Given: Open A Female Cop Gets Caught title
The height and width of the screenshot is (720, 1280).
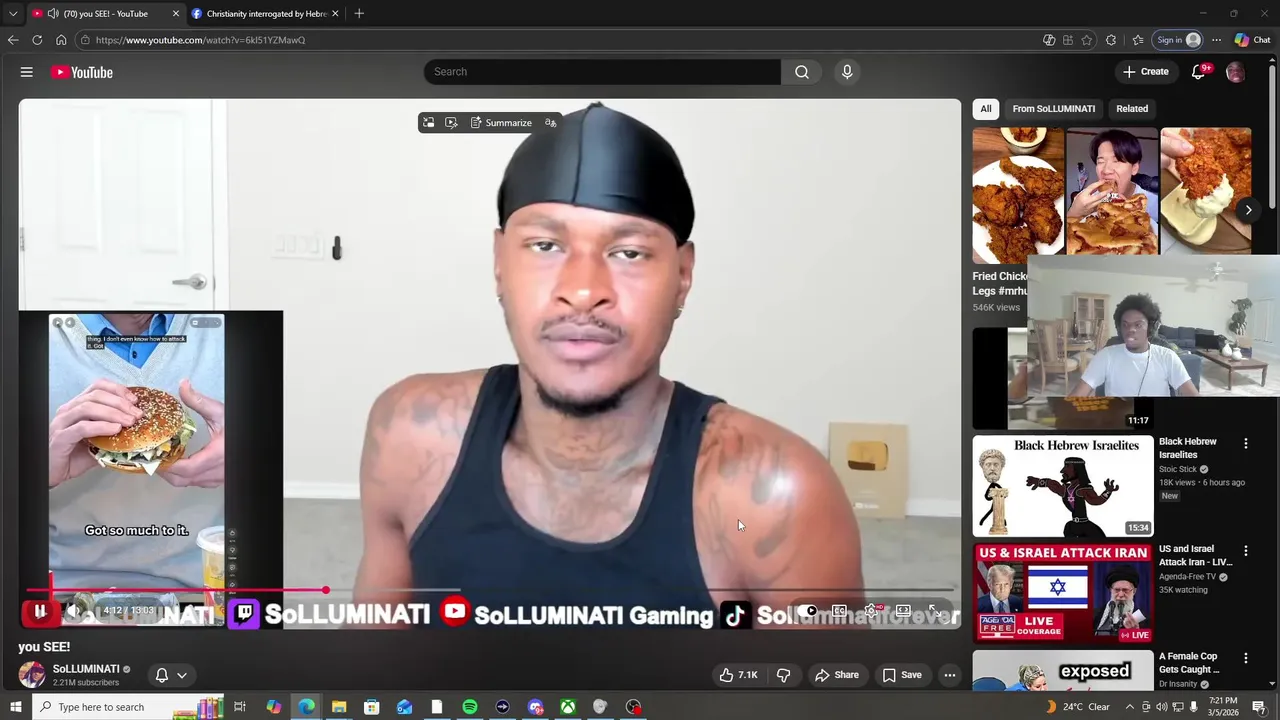Looking at the screenshot, I should point(1189,663).
